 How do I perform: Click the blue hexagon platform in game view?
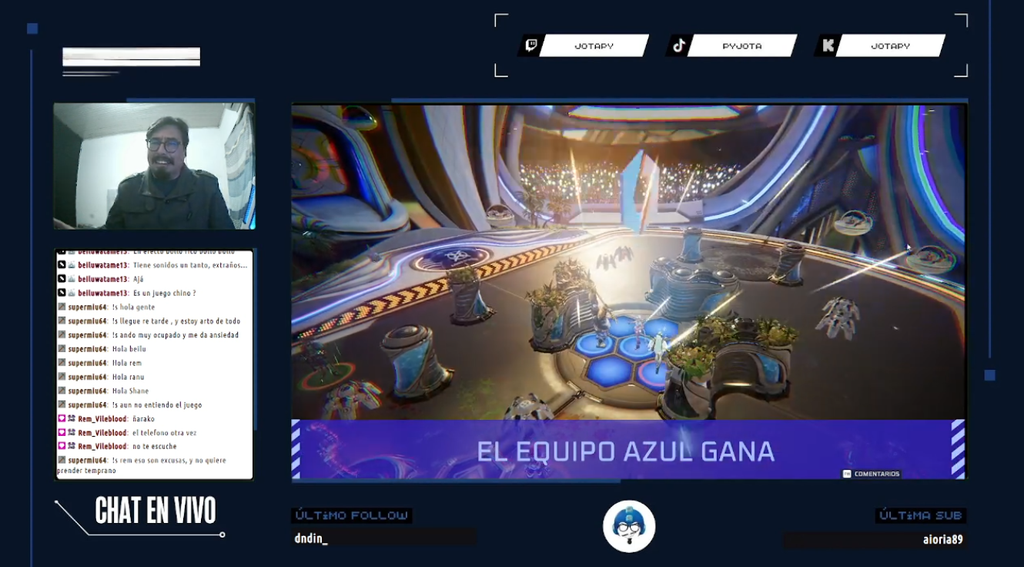(627, 353)
